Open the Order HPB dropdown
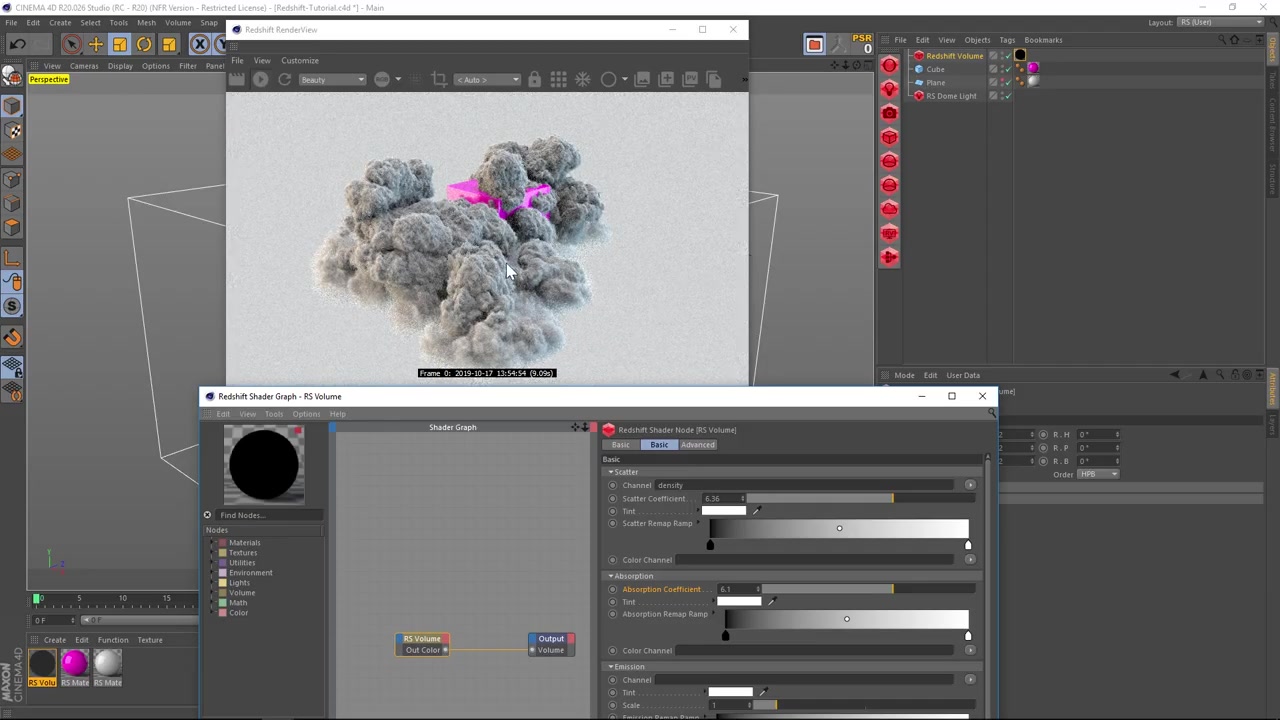 [1099, 474]
